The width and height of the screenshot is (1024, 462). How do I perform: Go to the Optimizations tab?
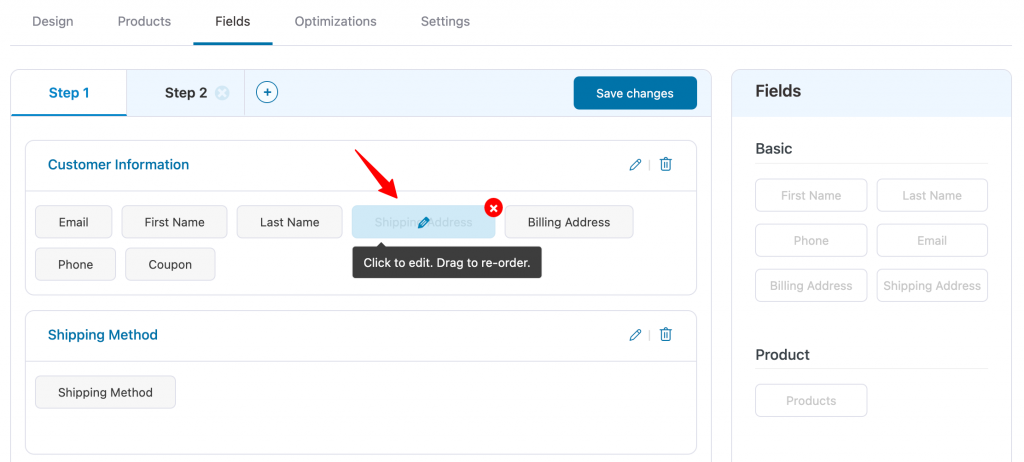coord(336,22)
